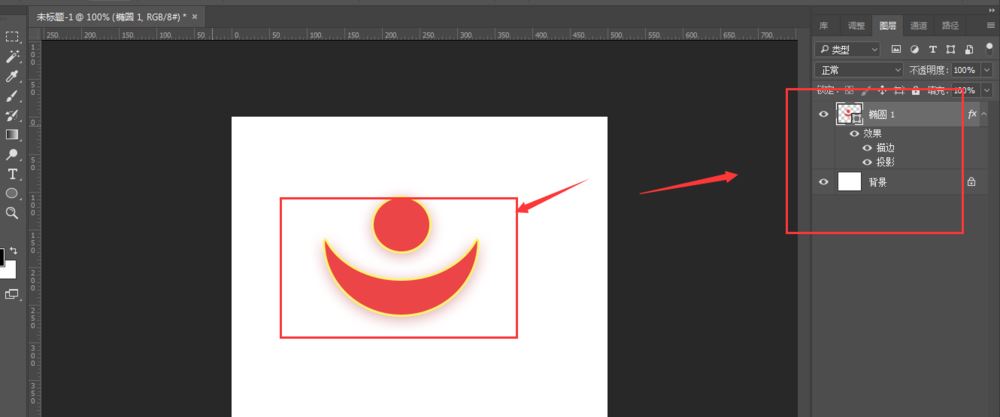Filter layers by shape layers icon
This screenshot has height=417, width=1000.
(950, 49)
